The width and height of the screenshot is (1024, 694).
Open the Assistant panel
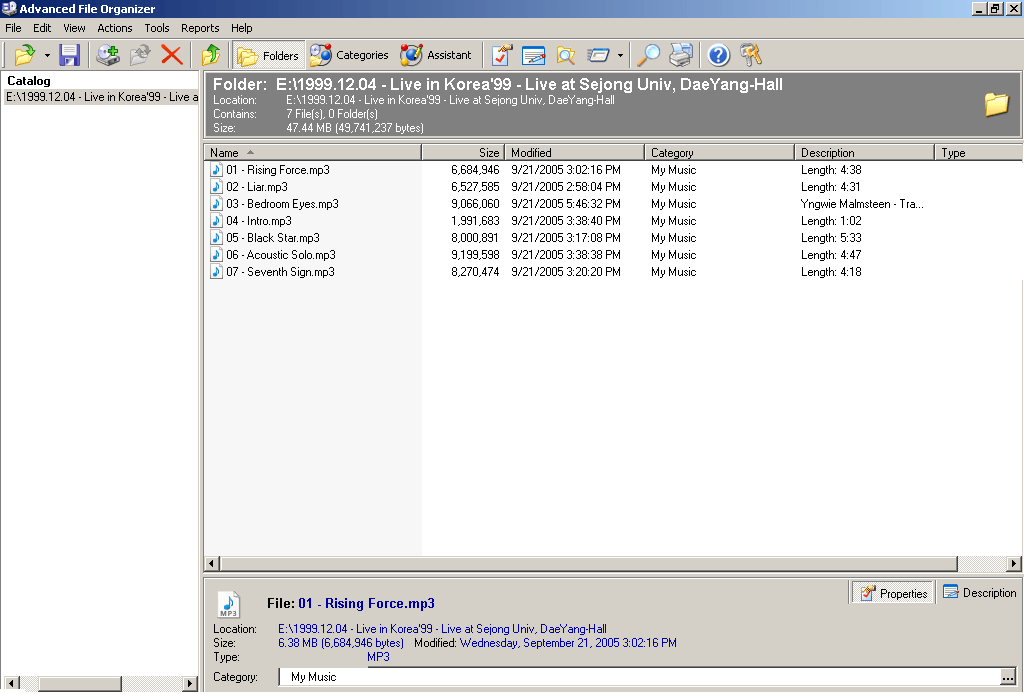437,55
